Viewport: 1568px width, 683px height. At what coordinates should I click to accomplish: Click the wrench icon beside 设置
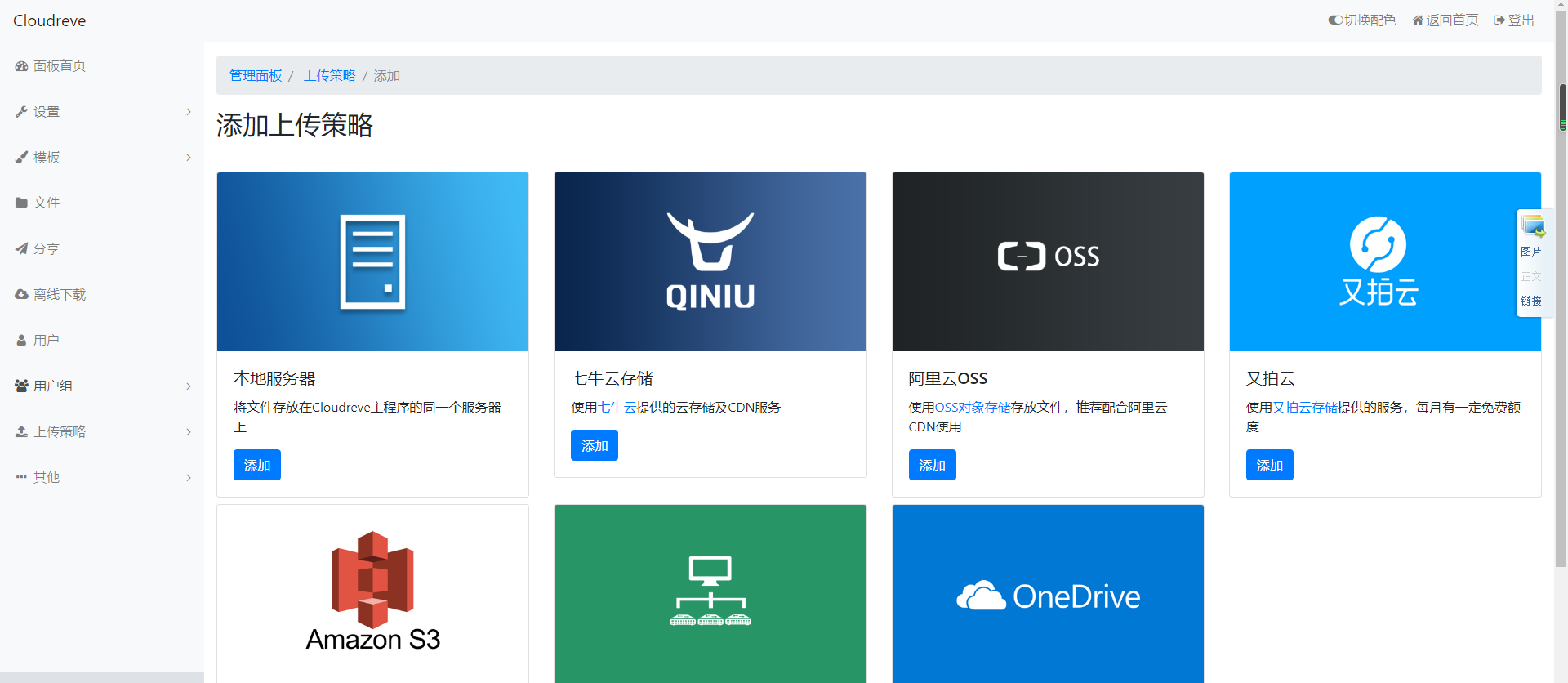point(21,112)
